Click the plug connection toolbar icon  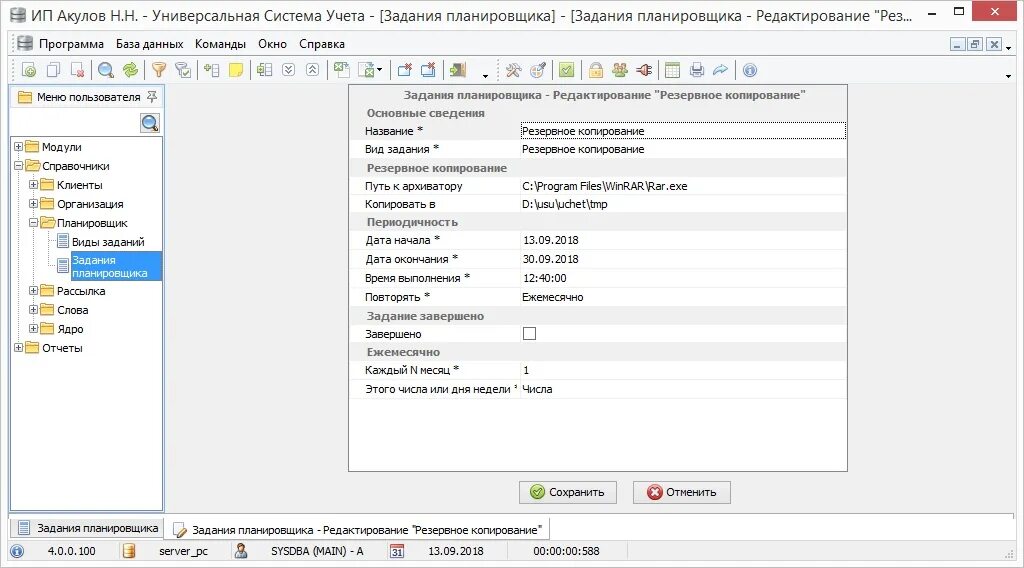pyautogui.click(x=644, y=70)
